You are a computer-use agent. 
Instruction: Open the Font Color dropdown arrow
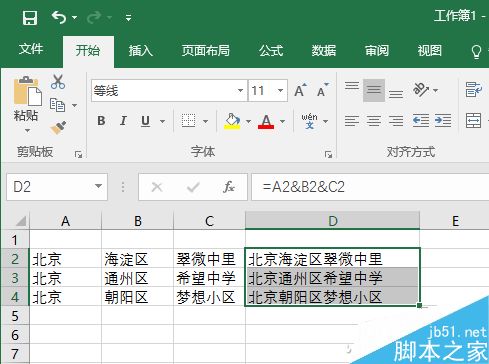click(x=282, y=121)
